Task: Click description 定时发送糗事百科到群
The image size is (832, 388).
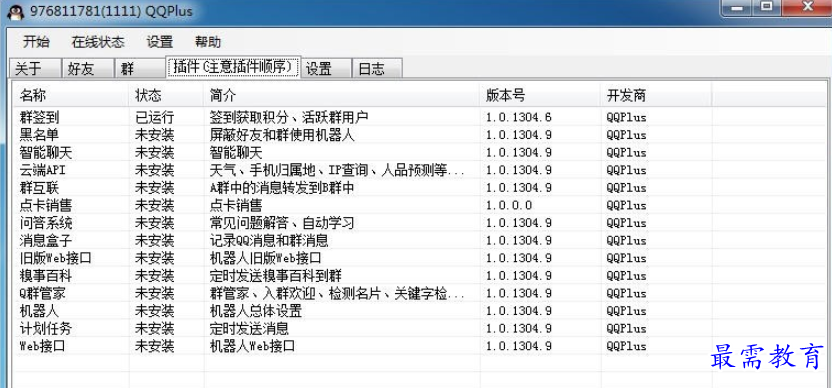Action: (276, 275)
